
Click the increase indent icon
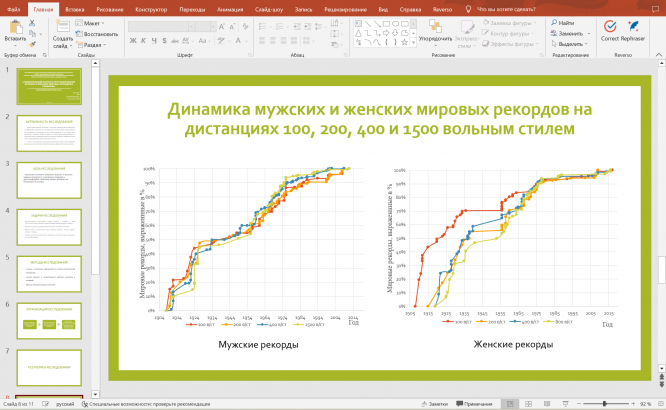click(x=307, y=27)
